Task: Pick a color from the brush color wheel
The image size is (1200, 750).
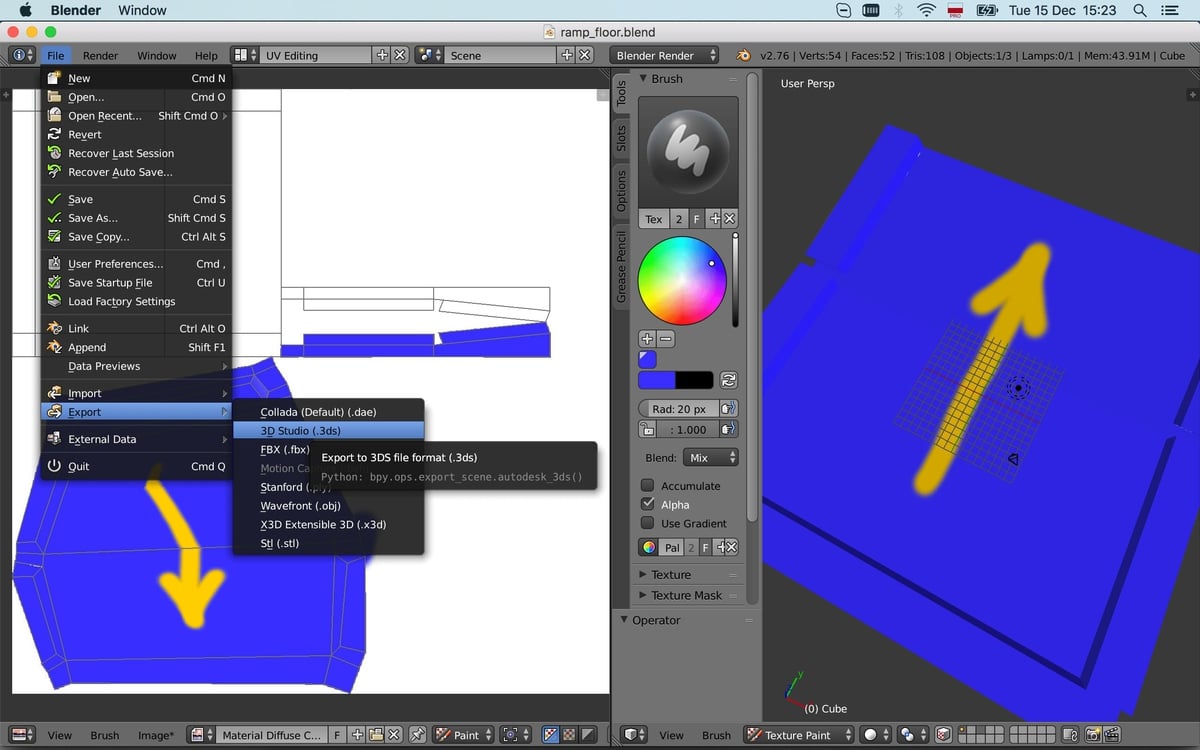Action: point(683,278)
